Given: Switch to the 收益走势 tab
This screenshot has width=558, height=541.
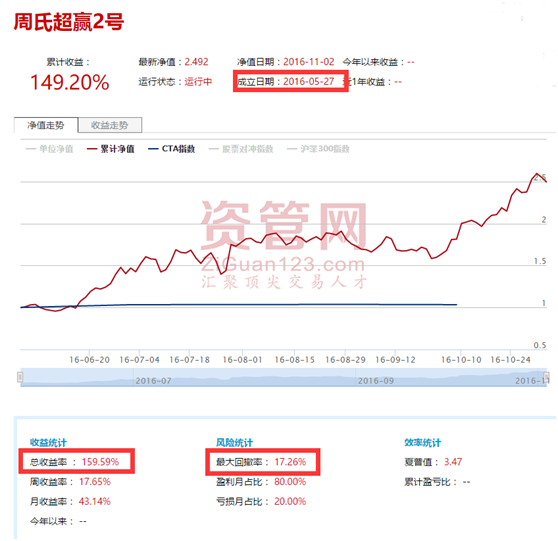Looking at the screenshot, I should (110, 125).
